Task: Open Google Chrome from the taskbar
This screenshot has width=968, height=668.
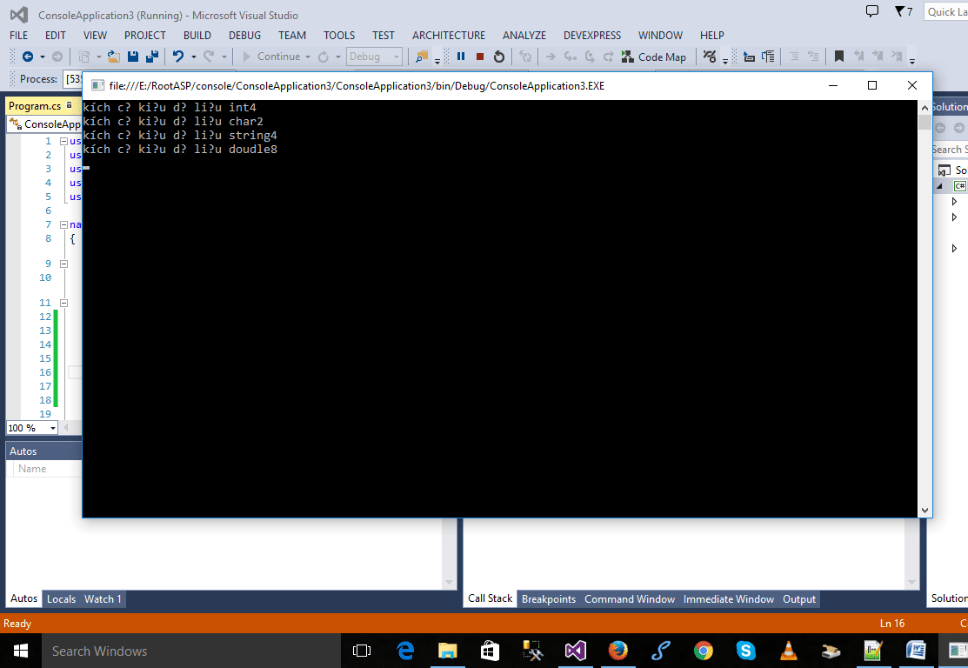Action: point(703,651)
